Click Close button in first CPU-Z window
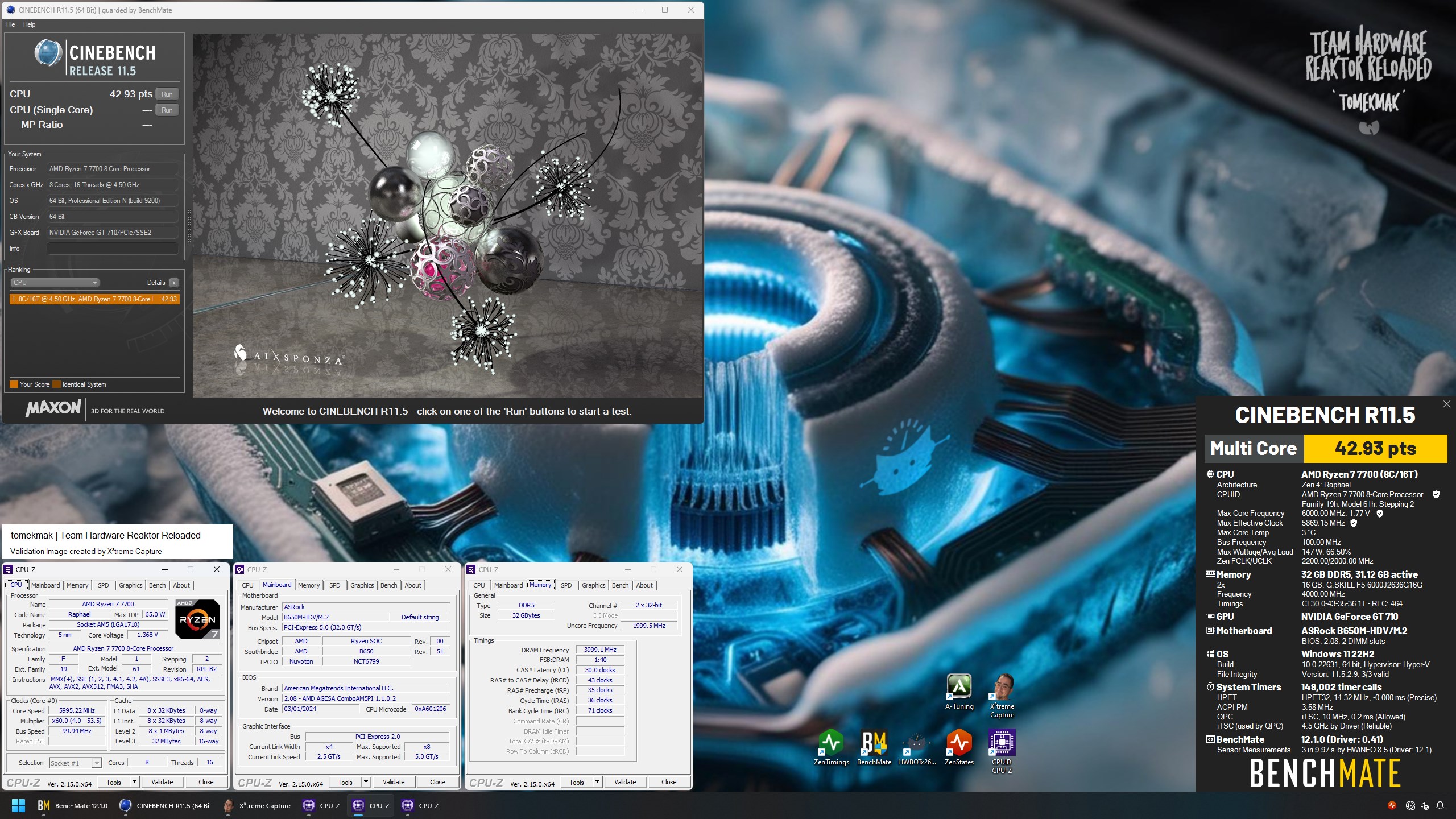 click(x=206, y=782)
